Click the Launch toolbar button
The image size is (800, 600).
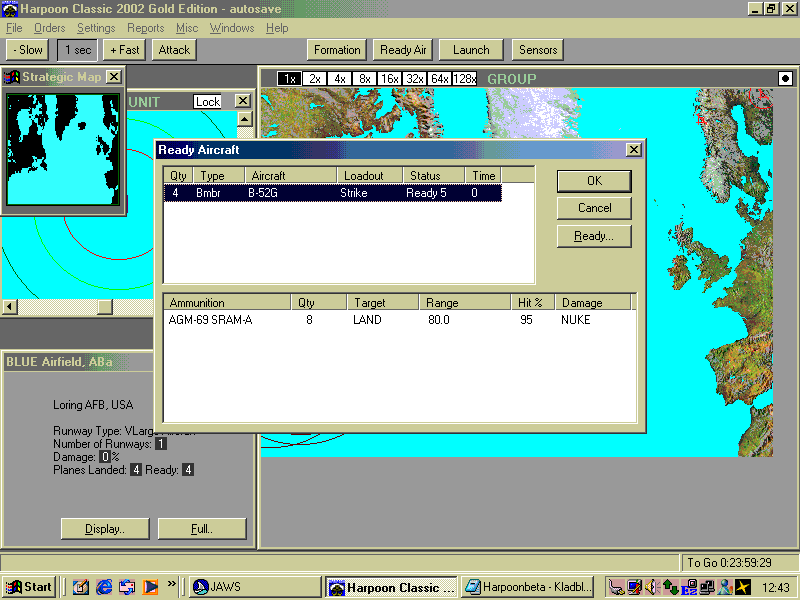(x=471, y=50)
